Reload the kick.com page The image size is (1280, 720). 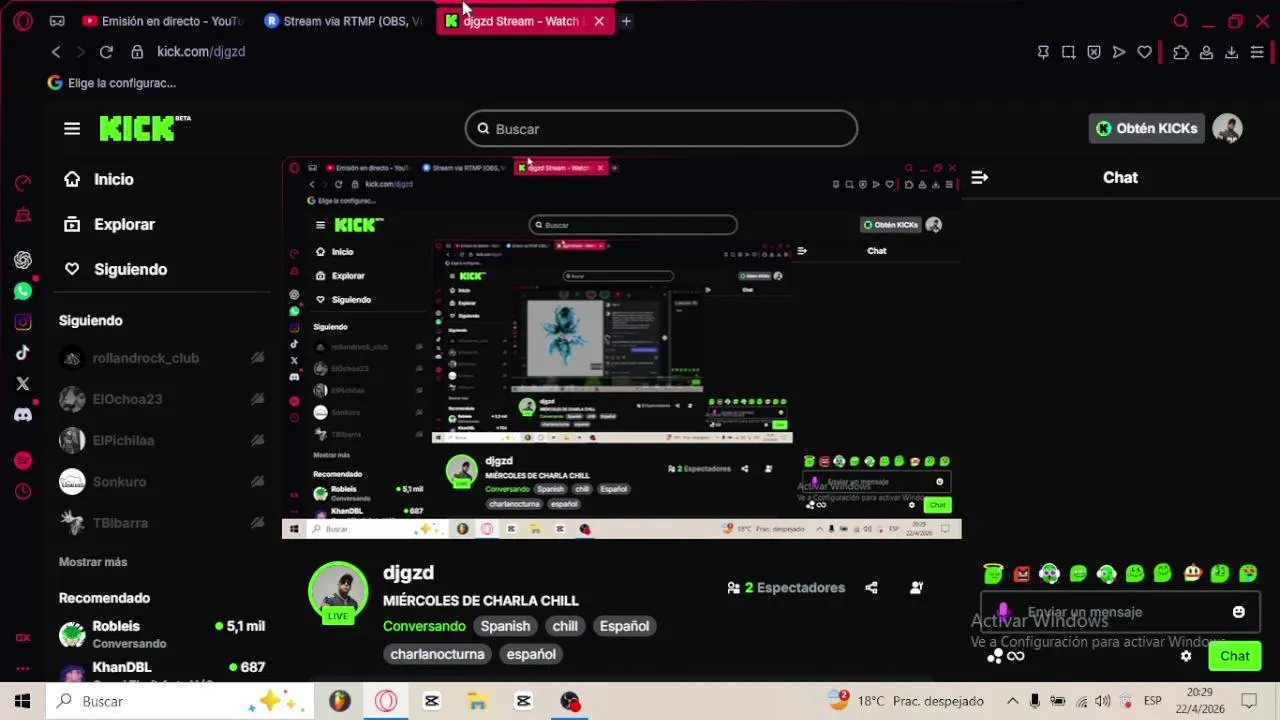tap(106, 52)
